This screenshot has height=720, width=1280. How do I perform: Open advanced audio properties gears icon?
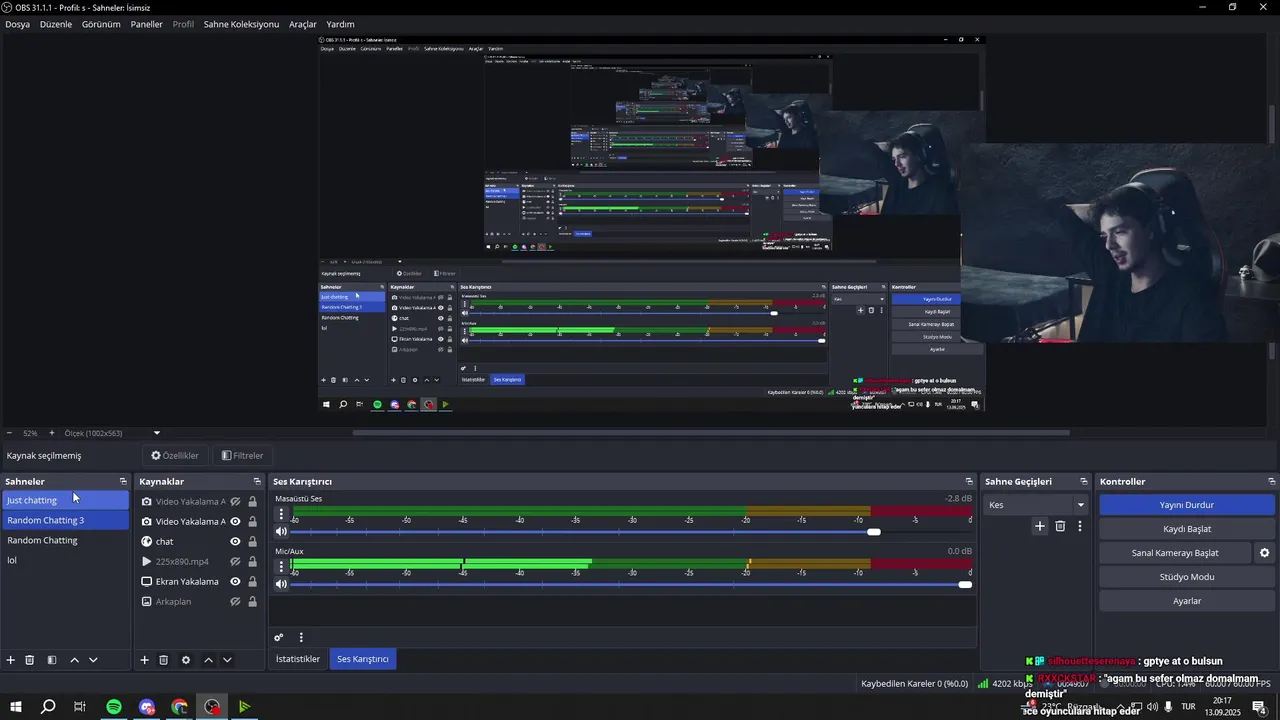click(279, 637)
